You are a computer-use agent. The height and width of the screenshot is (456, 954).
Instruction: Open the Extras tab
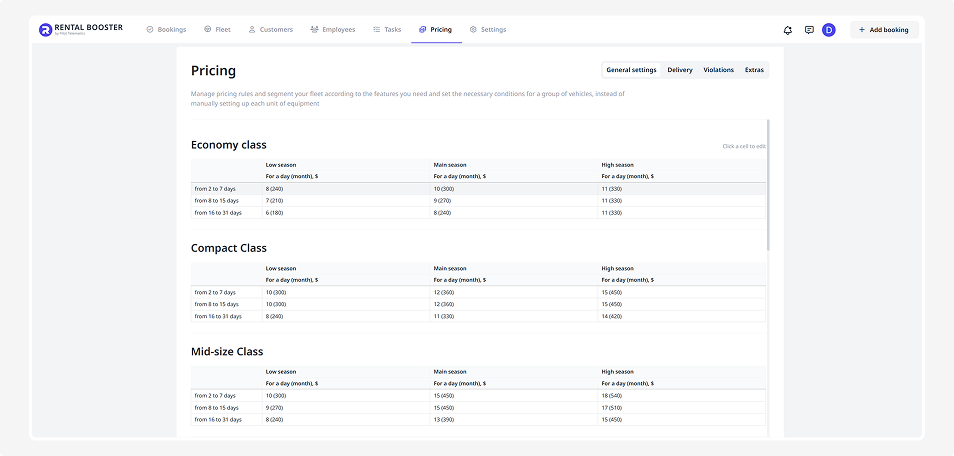coord(754,70)
